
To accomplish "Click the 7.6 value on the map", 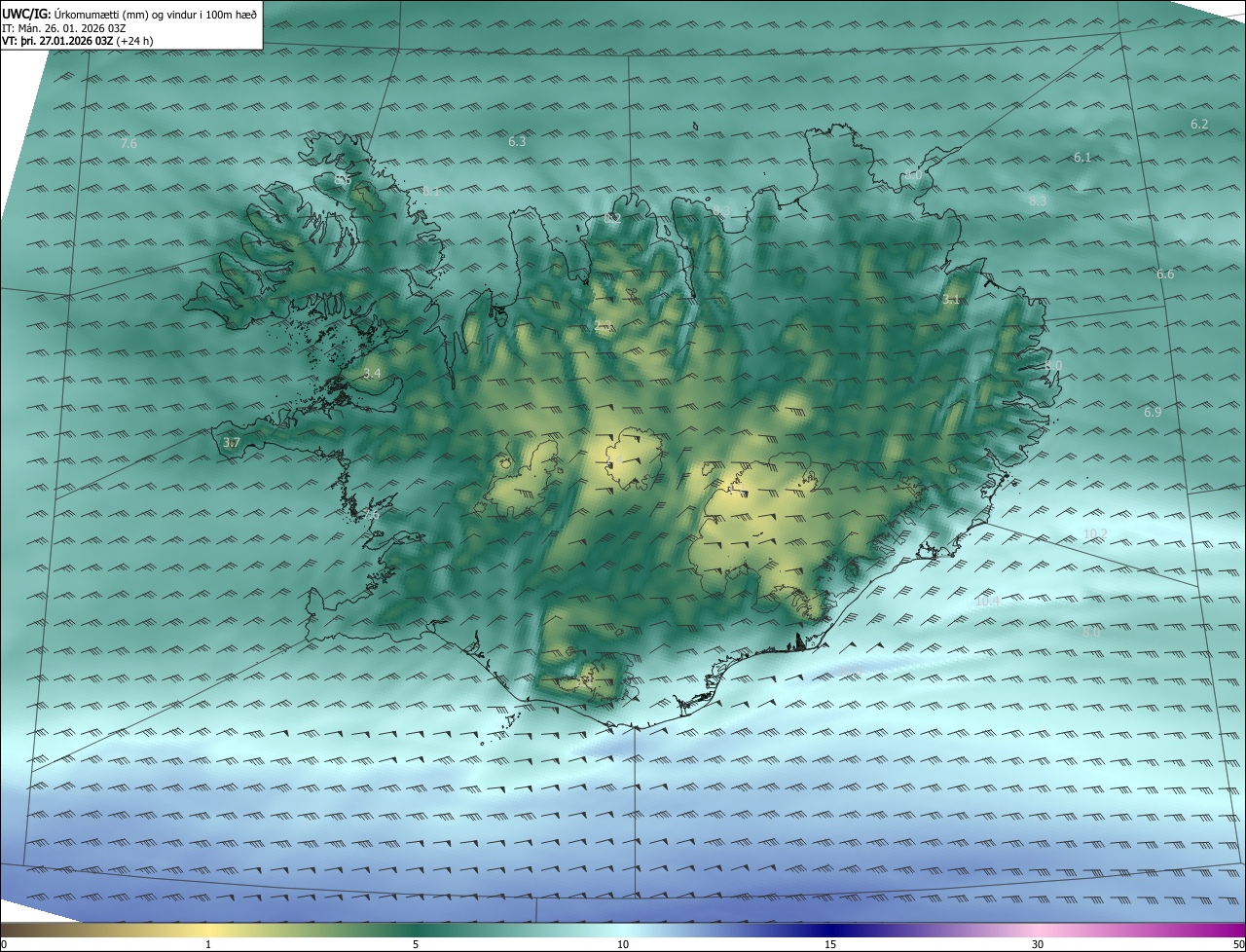I will pos(128,144).
